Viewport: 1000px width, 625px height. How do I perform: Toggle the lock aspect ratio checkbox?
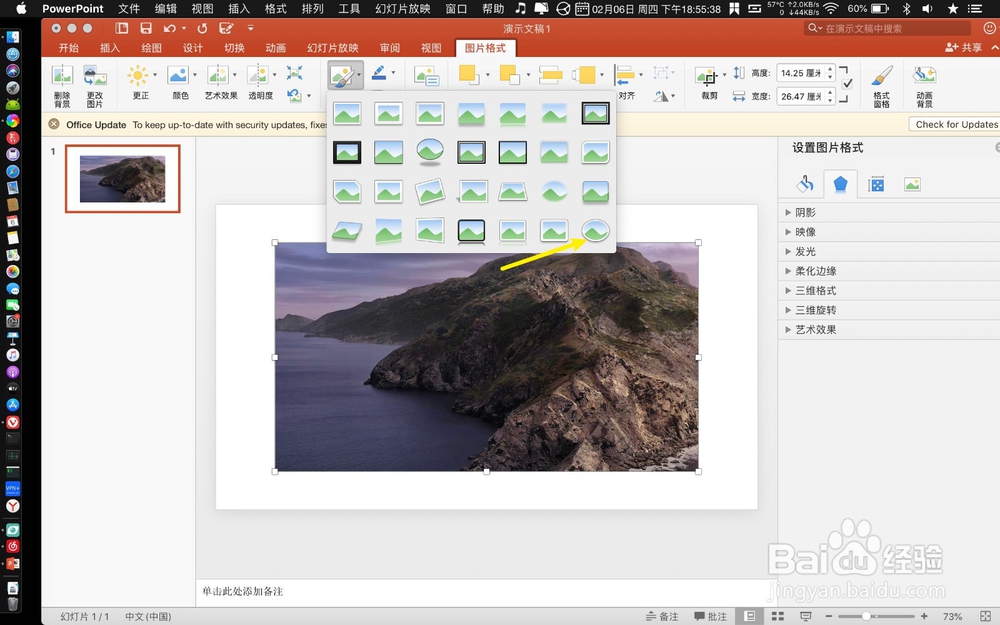pyautogui.click(x=847, y=84)
